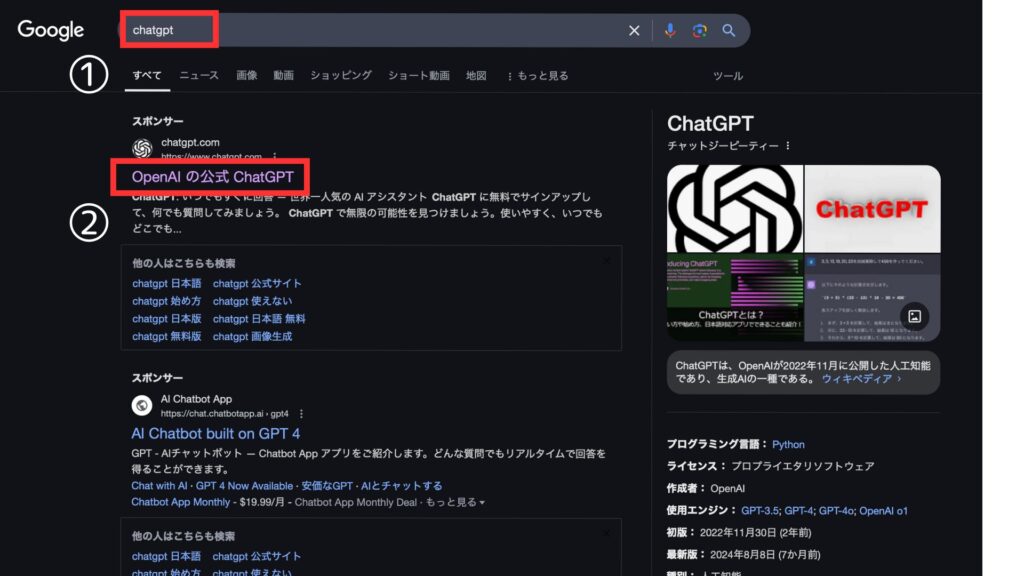Open the three-dot menu beside チャットジーピーティー
Viewport: 1024px width, 576px height.
[788, 146]
